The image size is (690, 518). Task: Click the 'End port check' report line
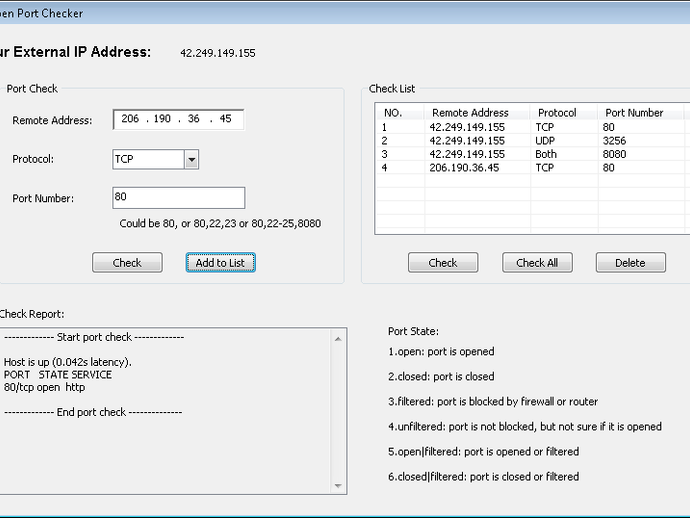(x=93, y=412)
